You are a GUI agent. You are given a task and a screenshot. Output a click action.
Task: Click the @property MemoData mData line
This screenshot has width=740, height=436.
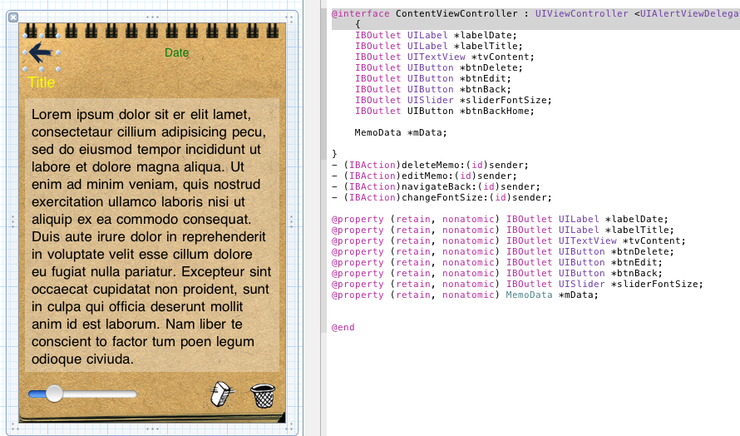coord(465,295)
